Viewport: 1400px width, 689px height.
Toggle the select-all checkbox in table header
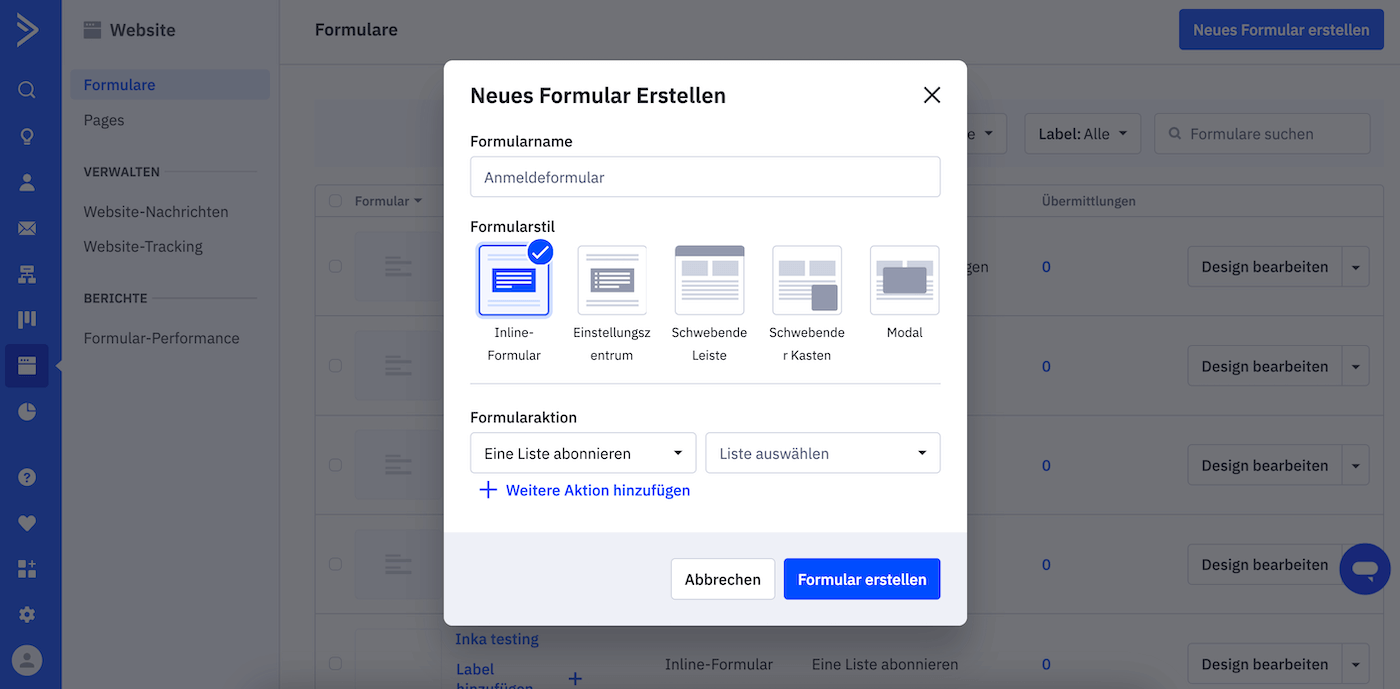pyautogui.click(x=335, y=201)
